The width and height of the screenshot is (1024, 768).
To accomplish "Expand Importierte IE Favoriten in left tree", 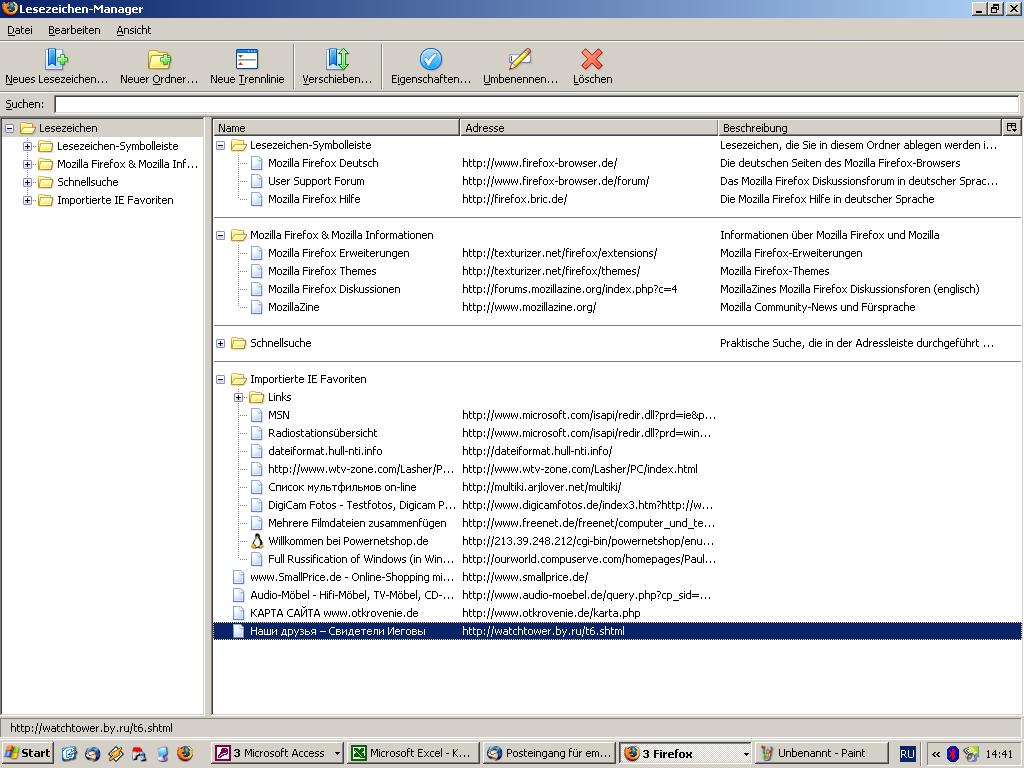I will [27, 200].
